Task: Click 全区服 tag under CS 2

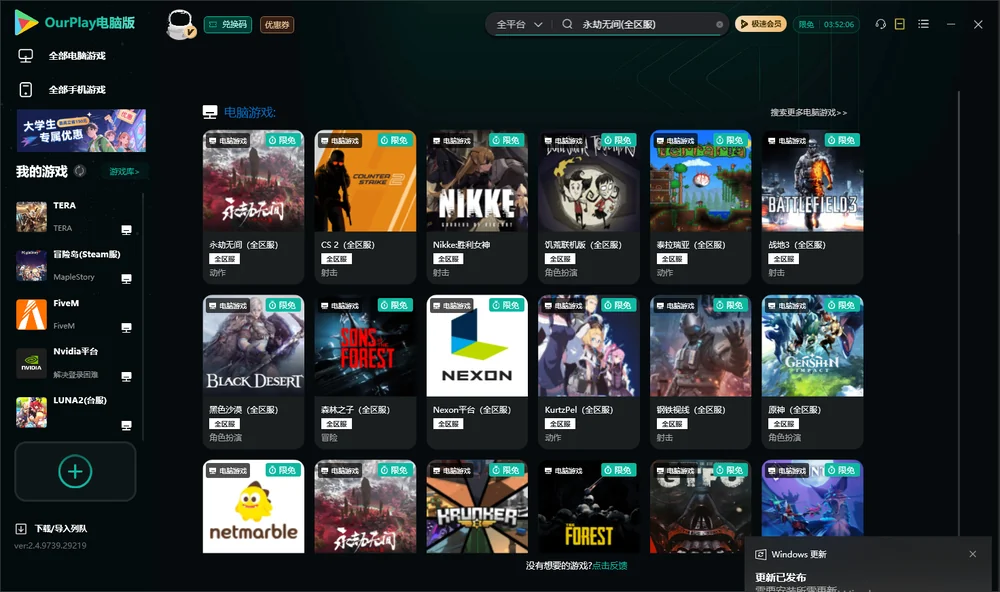Action: [x=336, y=259]
